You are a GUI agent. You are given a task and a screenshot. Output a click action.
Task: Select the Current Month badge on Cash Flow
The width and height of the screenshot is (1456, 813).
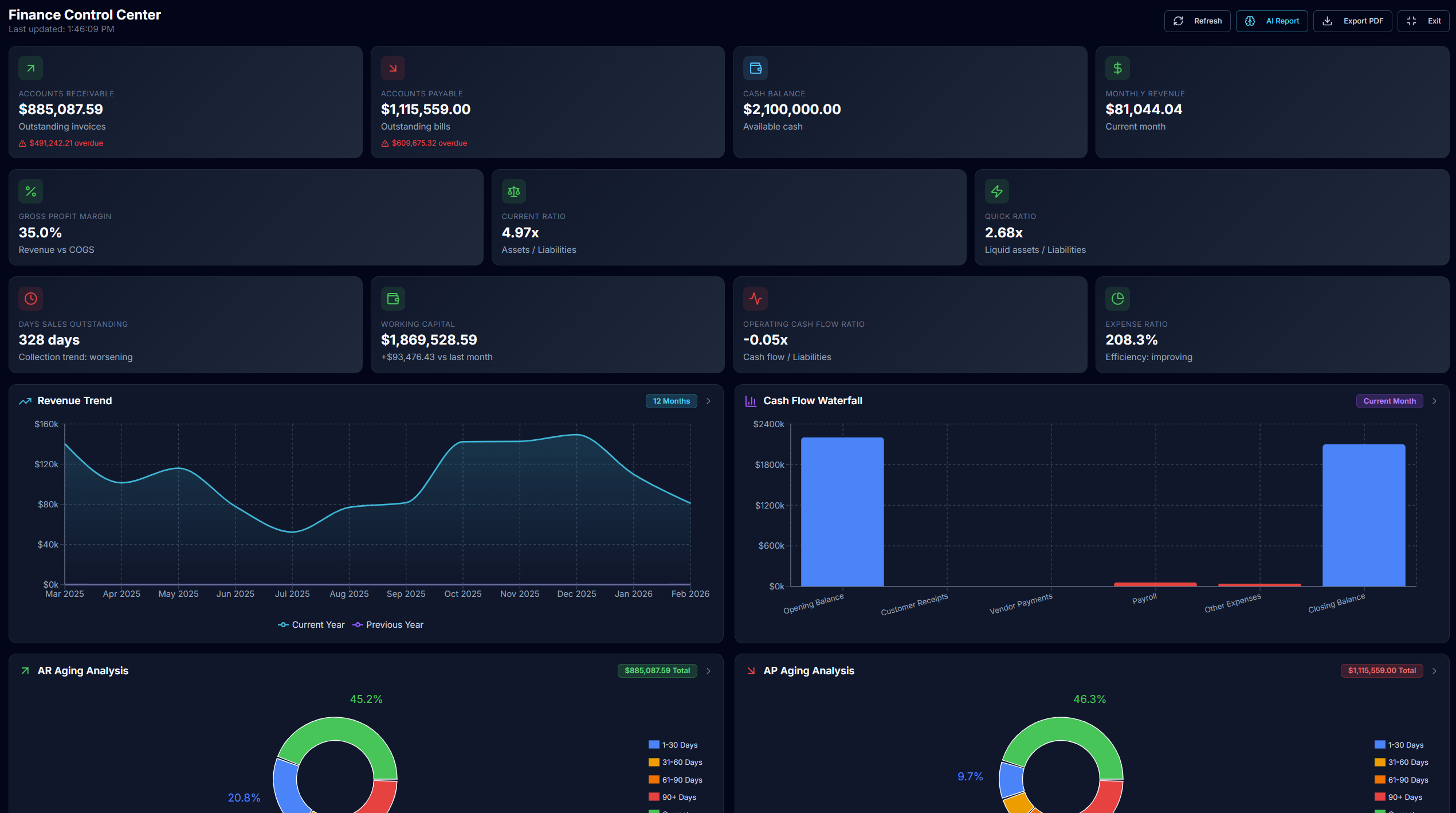(1389, 401)
